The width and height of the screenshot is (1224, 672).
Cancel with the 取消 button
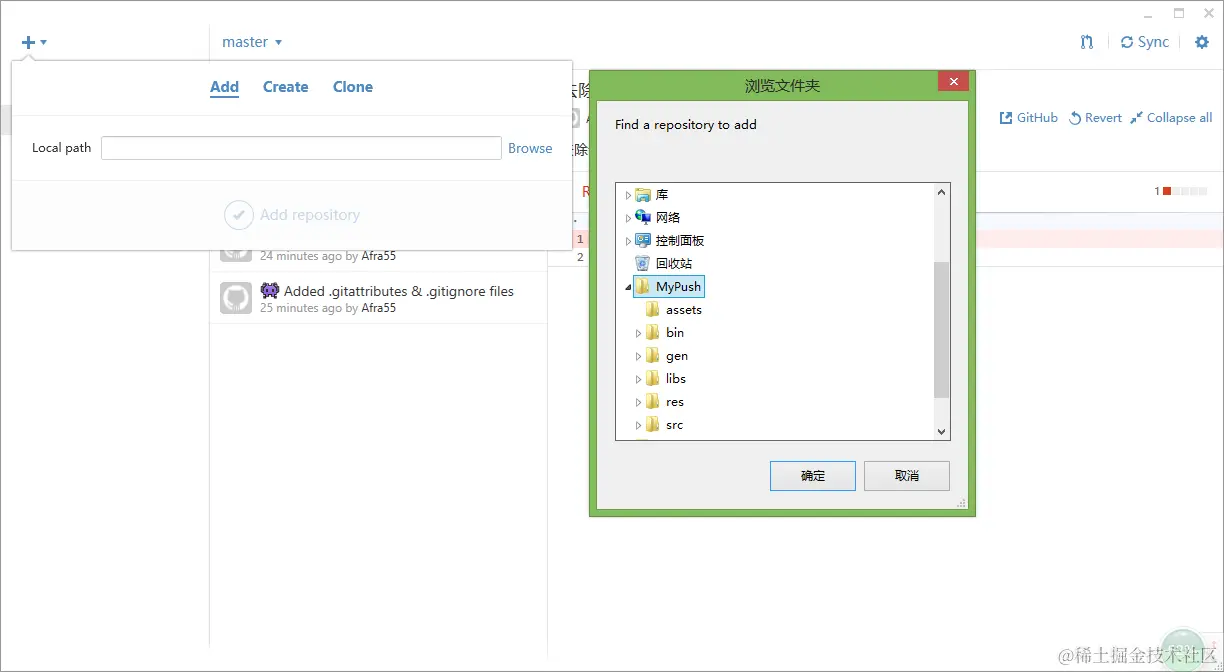tap(907, 476)
